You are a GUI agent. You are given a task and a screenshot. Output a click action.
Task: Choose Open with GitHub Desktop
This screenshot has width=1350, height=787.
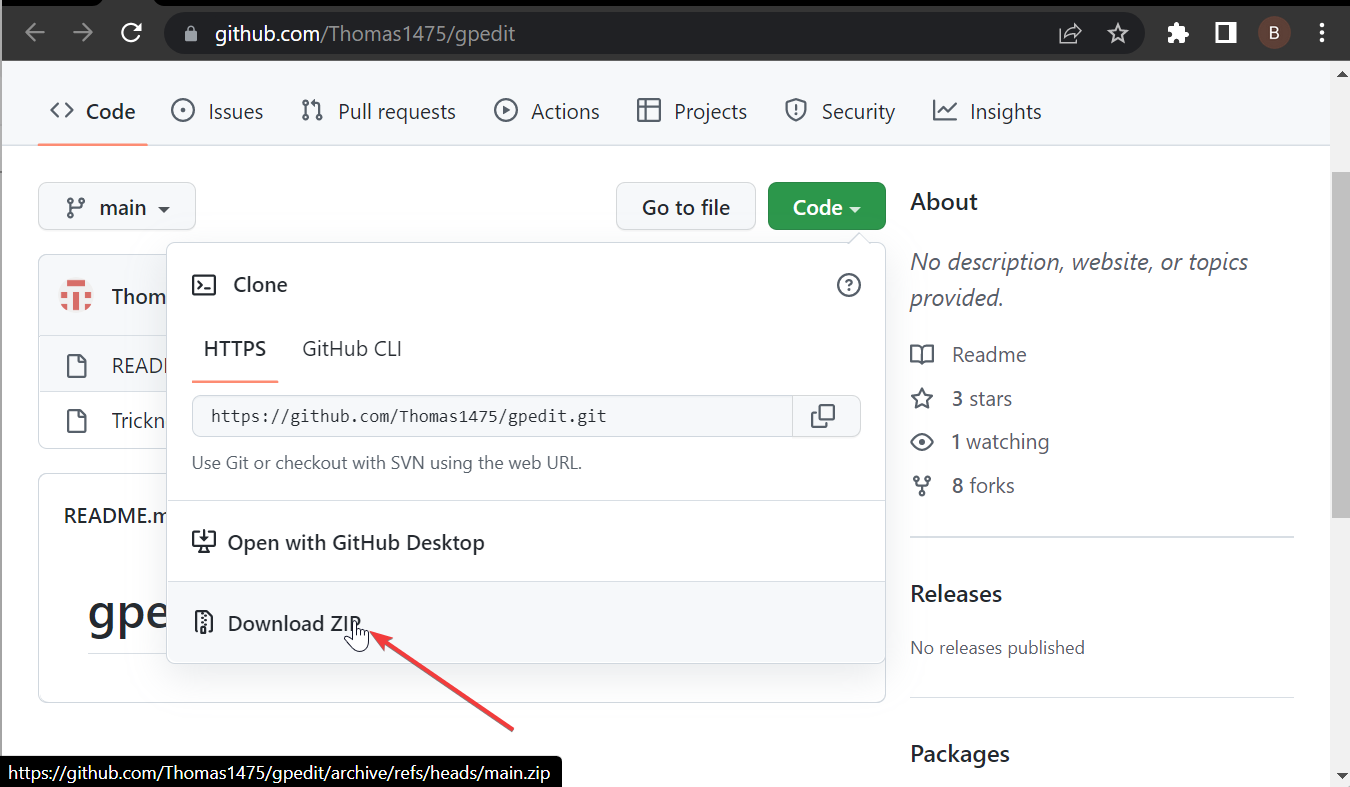coord(526,542)
